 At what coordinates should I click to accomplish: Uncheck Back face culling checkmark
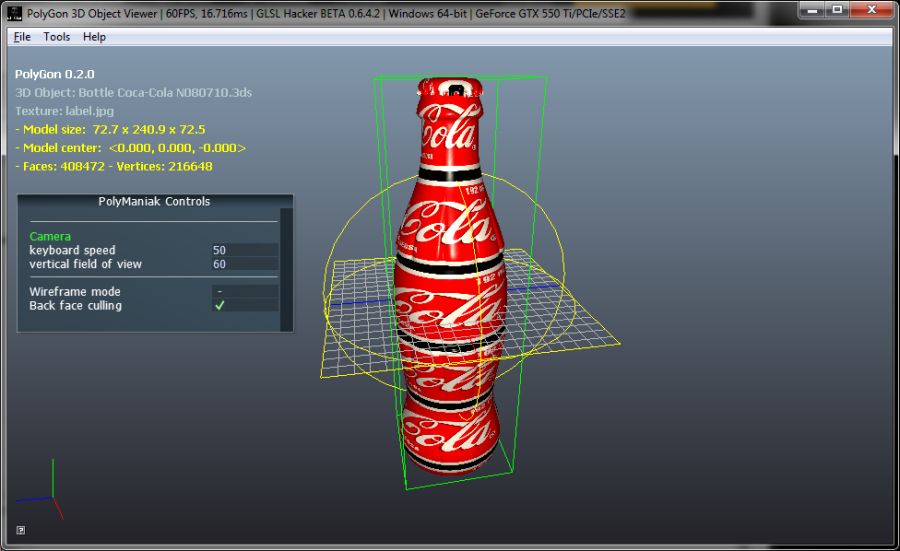point(219,305)
